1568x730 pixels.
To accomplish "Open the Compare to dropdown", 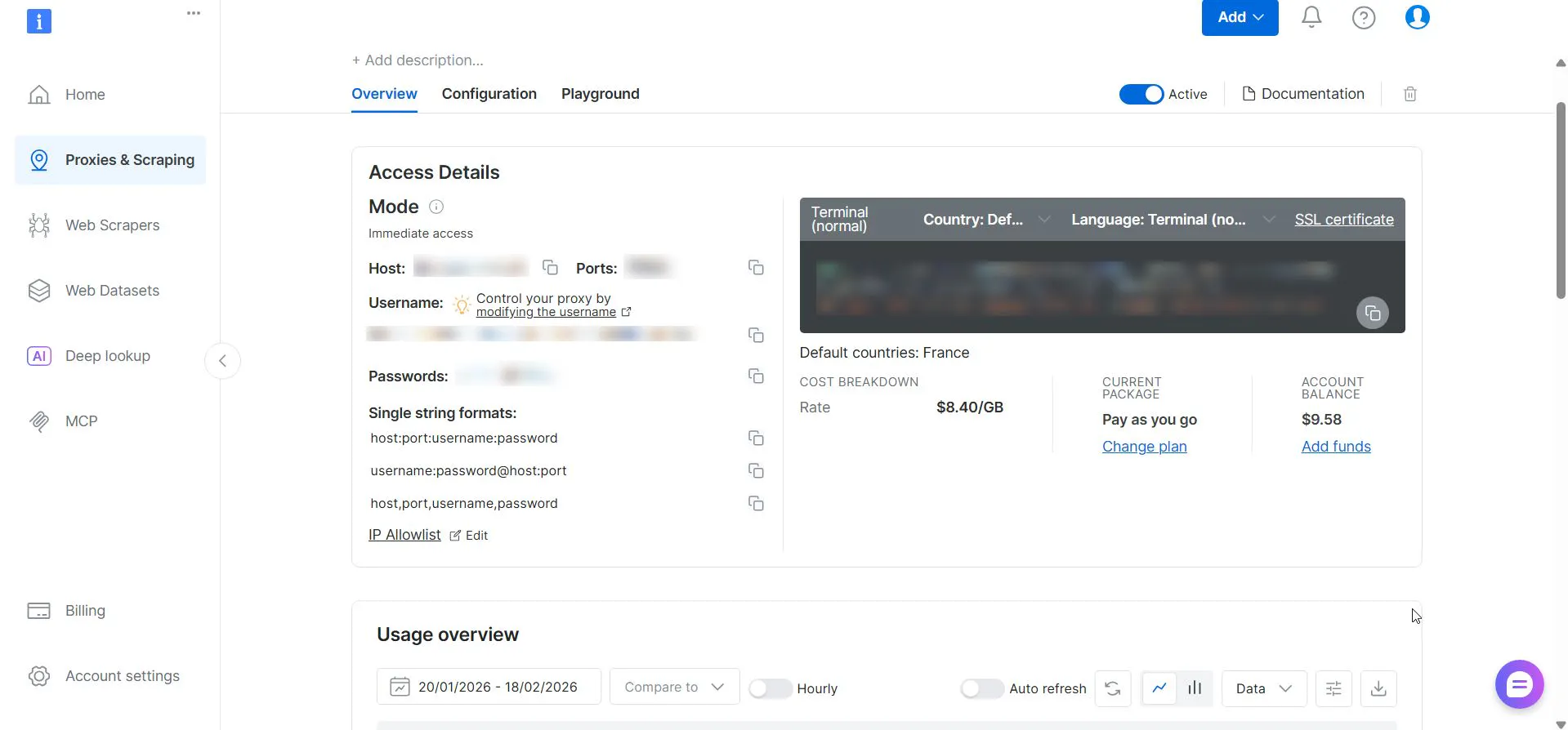I will tap(674, 687).
